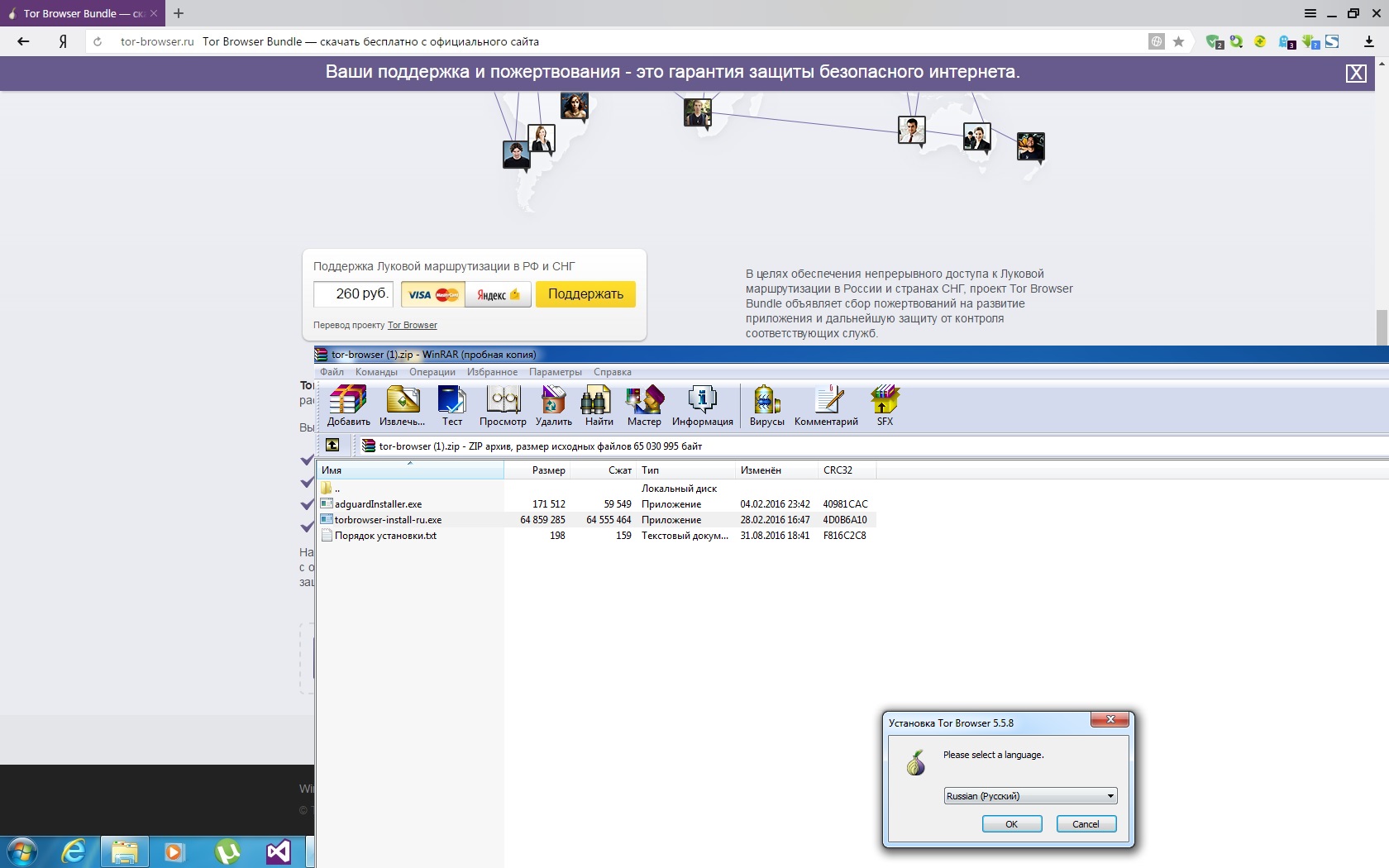Viewport: 1389px width, 868px height.
Task: Open the View (Просмотр) tool
Action: tap(503, 405)
